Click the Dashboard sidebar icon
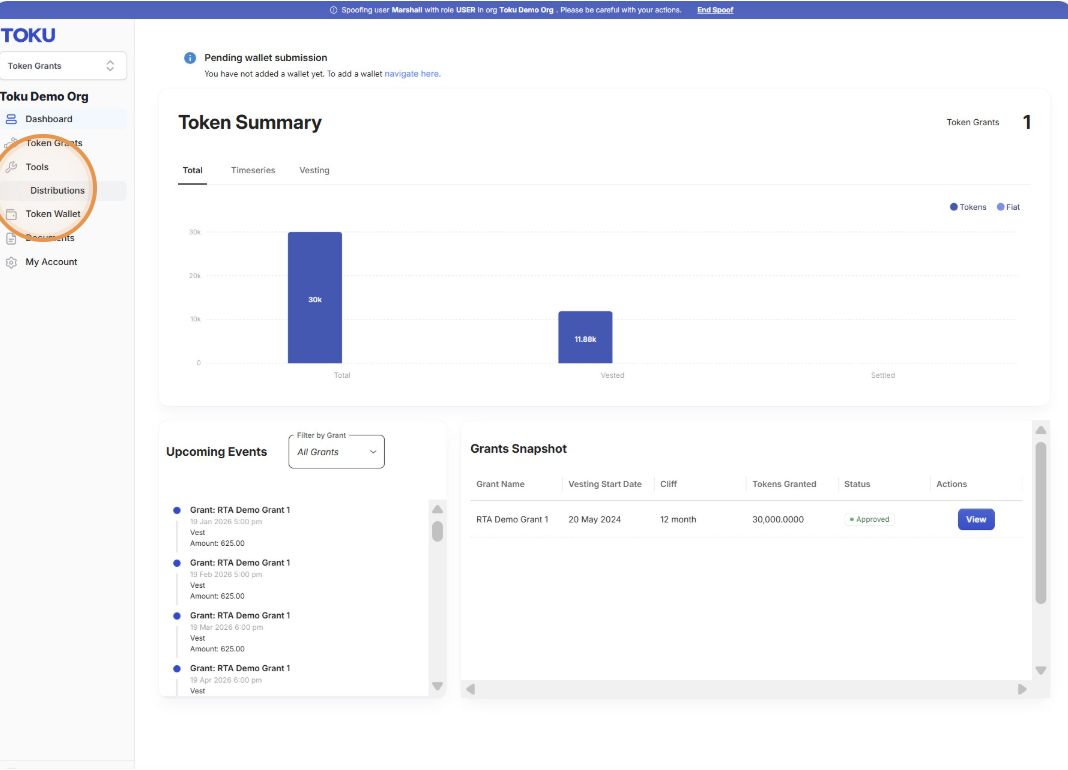 pyautogui.click(x=11, y=119)
